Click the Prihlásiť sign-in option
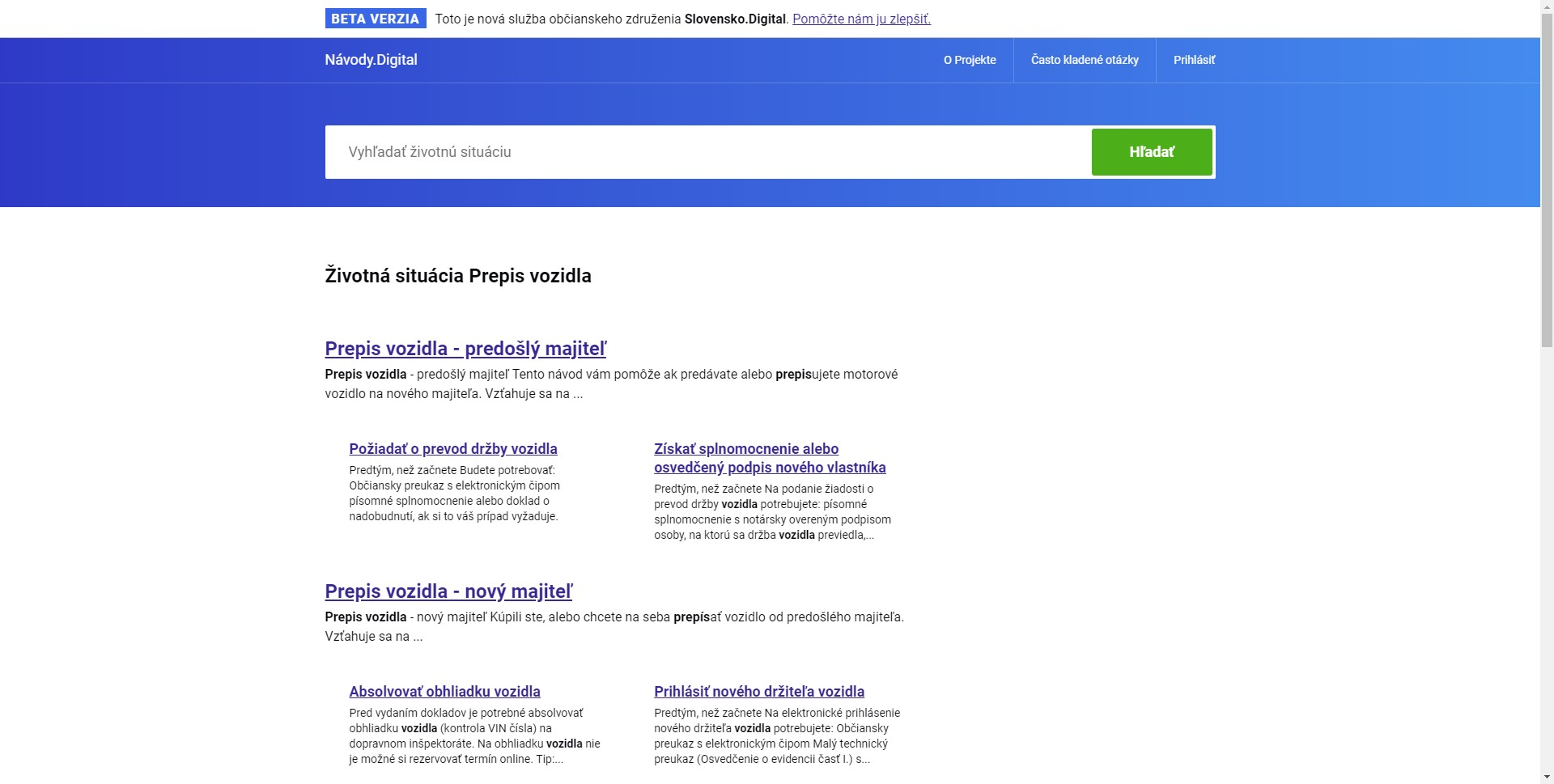 click(1194, 60)
